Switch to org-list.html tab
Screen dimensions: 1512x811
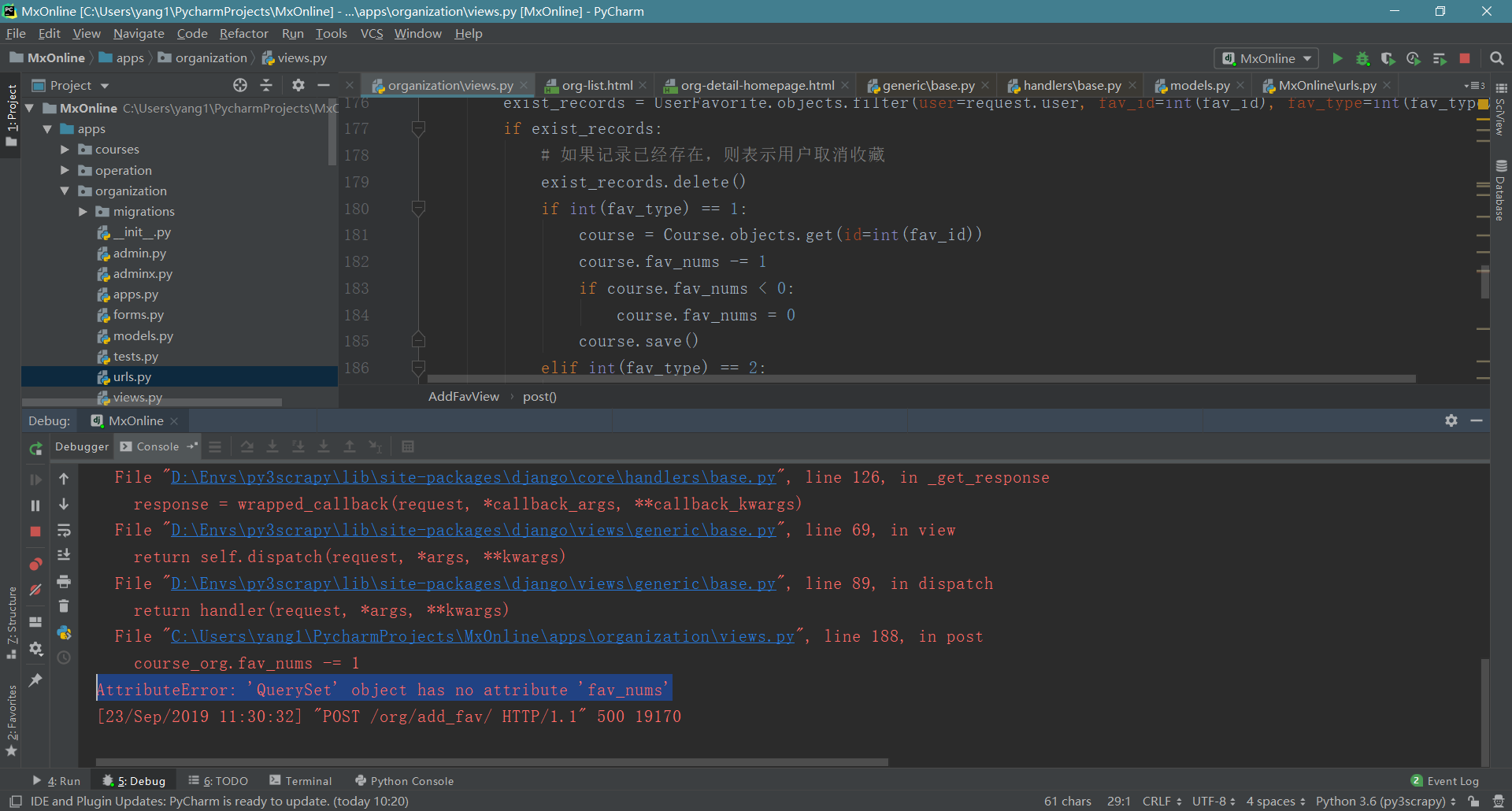pyautogui.click(x=596, y=85)
